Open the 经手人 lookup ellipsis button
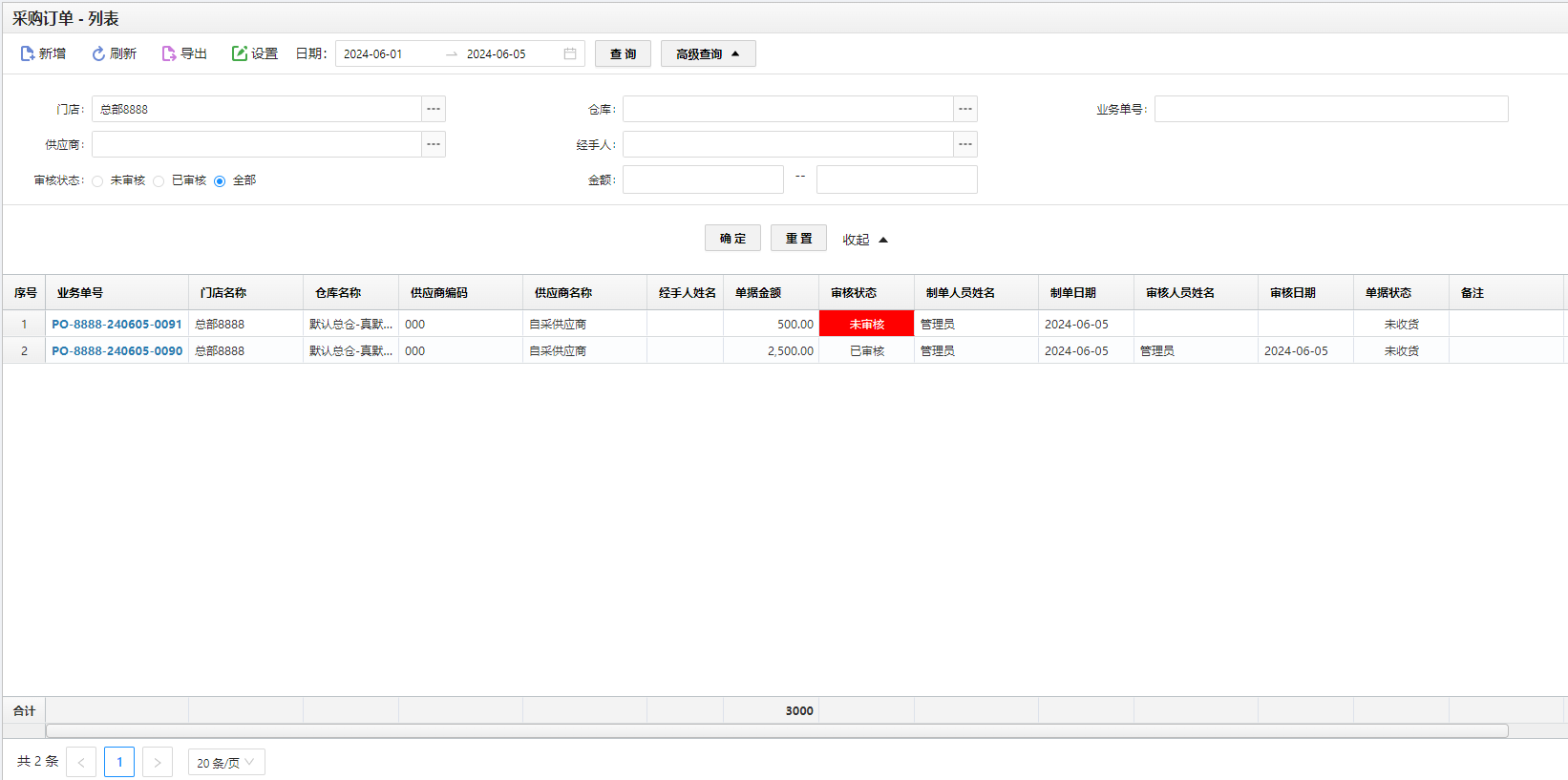 965,144
